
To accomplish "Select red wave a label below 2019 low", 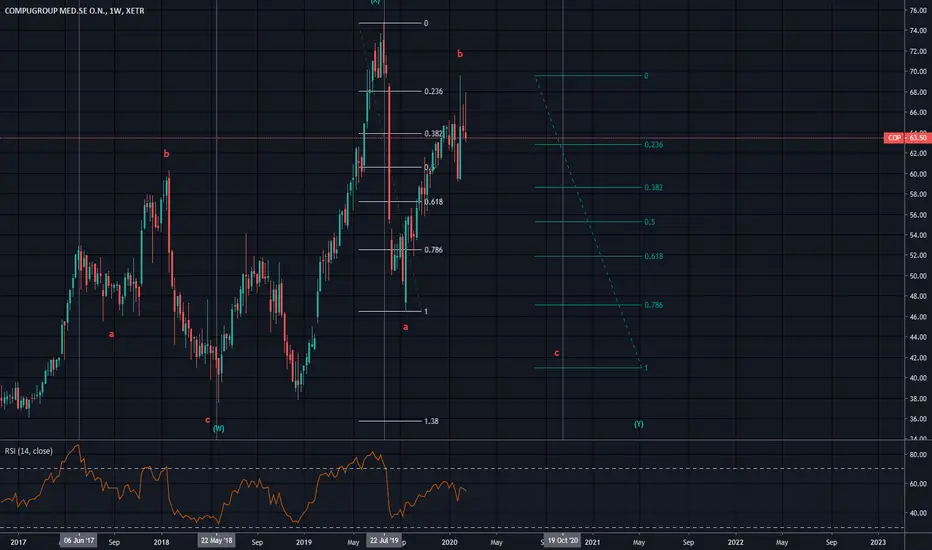I will click(406, 327).
